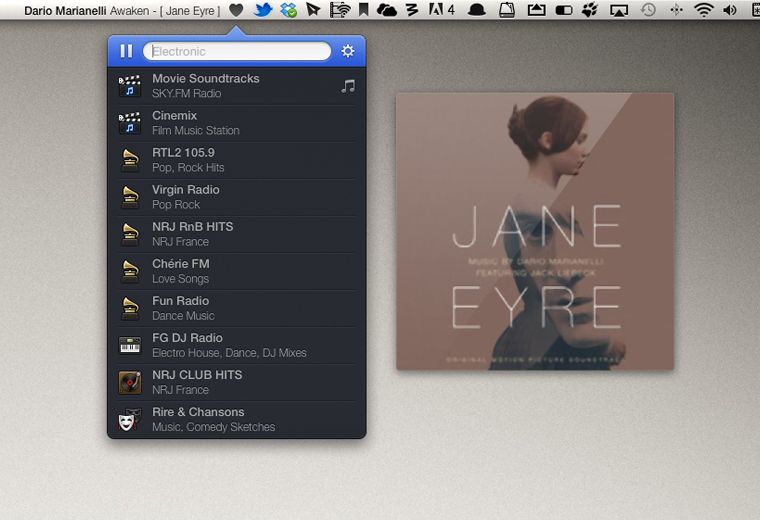The image size is (760, 520).
Task: Click the Pop, Rock Hits subtitle
Action: tap(188, 168)
